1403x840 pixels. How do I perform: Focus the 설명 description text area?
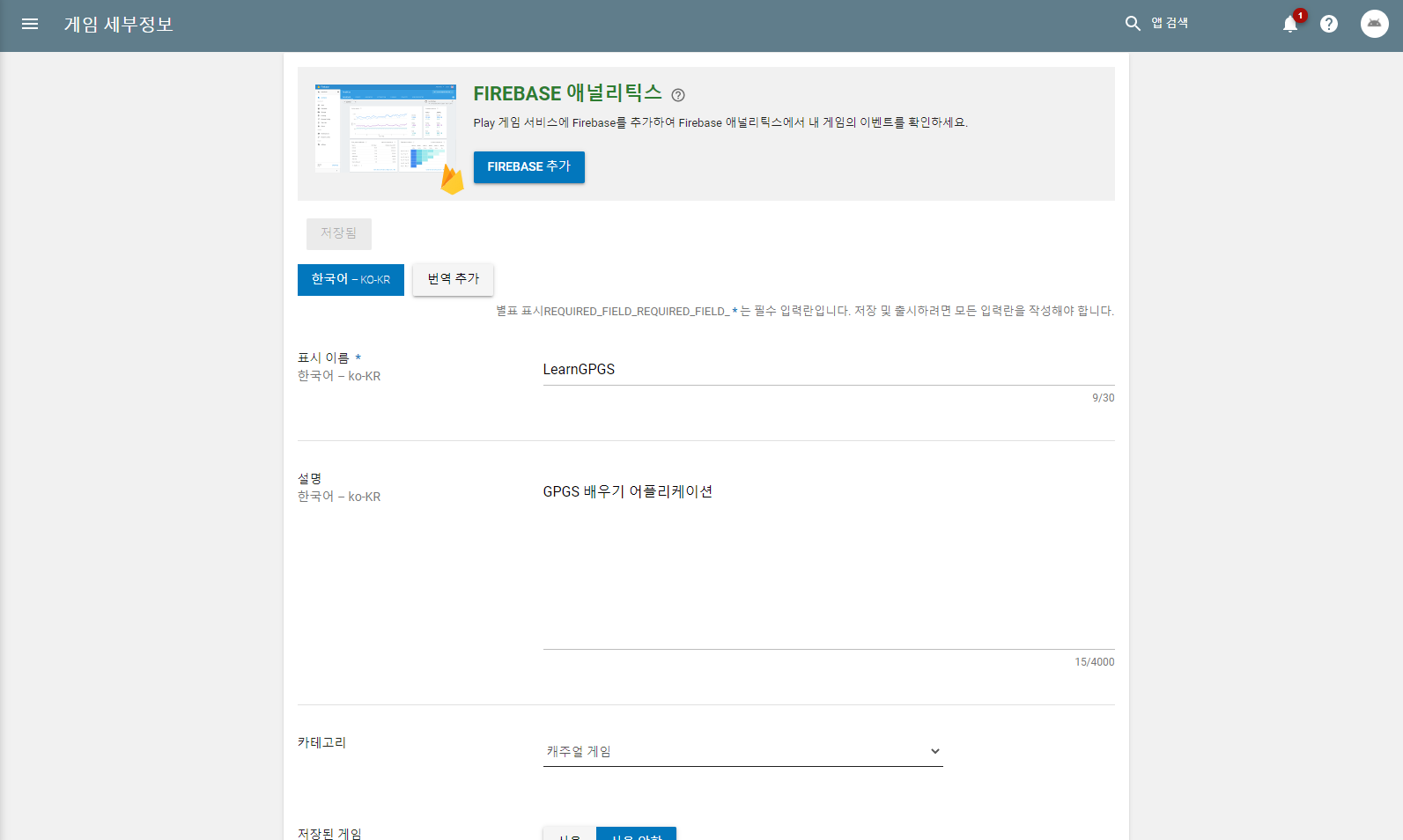[829, 563]
